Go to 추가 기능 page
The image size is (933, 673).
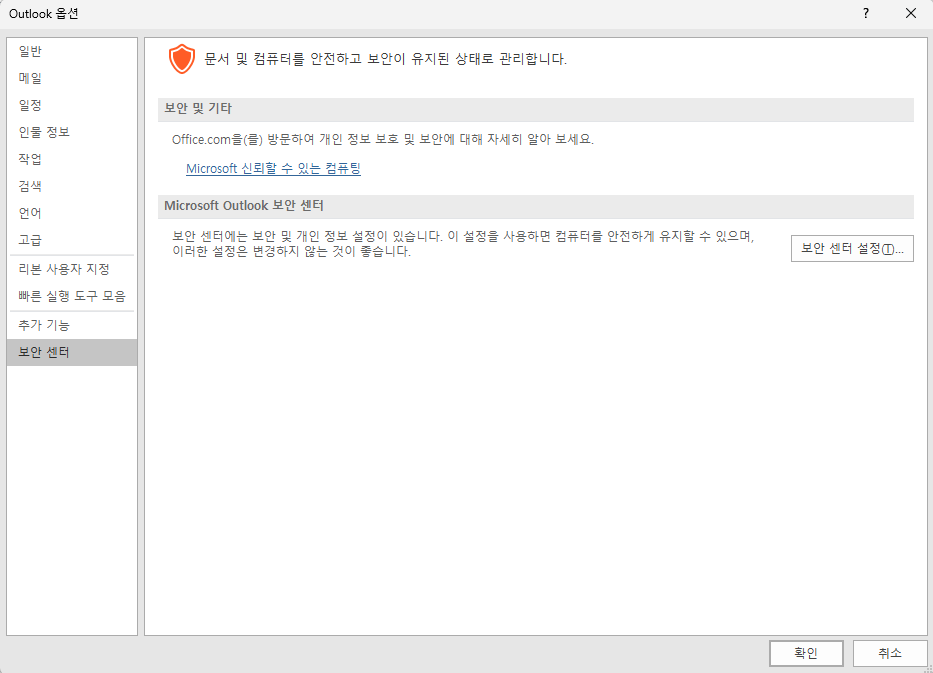click(71, 325)
